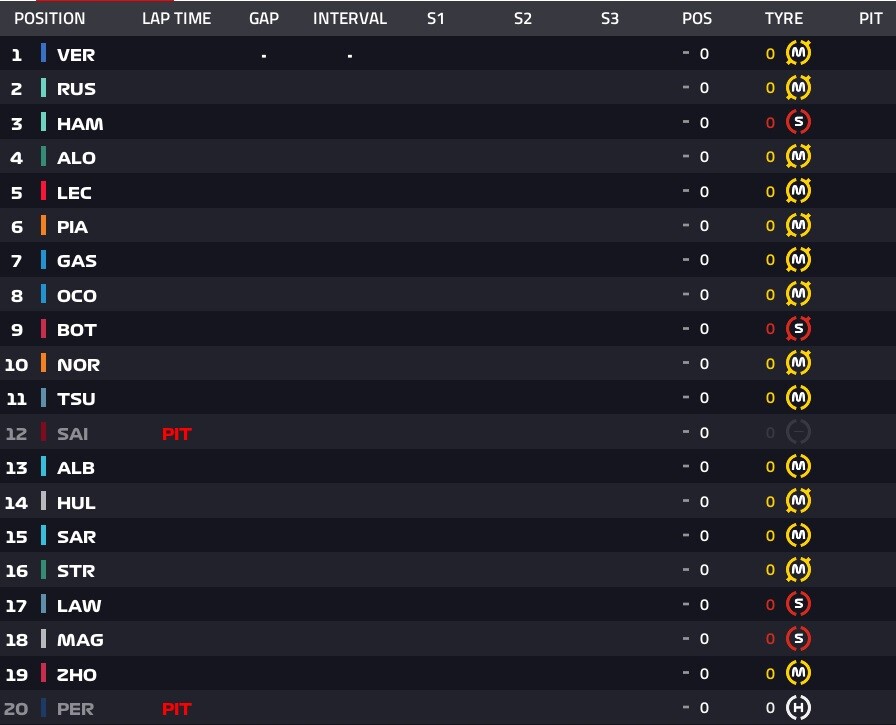Click VER's medium tyre icon
Image resolution: width=896 pixels, height=725 pixels.
798,54
